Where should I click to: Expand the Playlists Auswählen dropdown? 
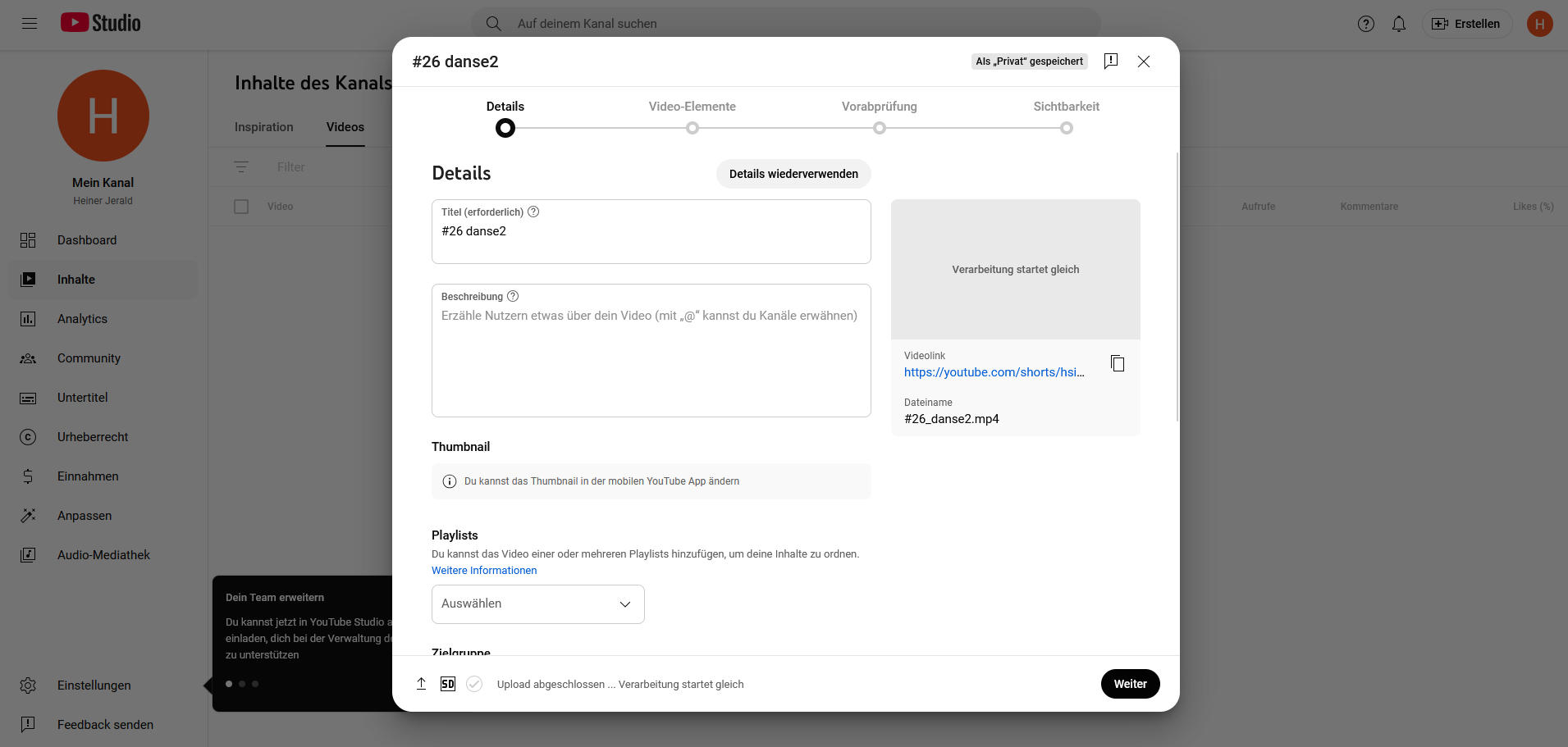(x=537, y=604)
